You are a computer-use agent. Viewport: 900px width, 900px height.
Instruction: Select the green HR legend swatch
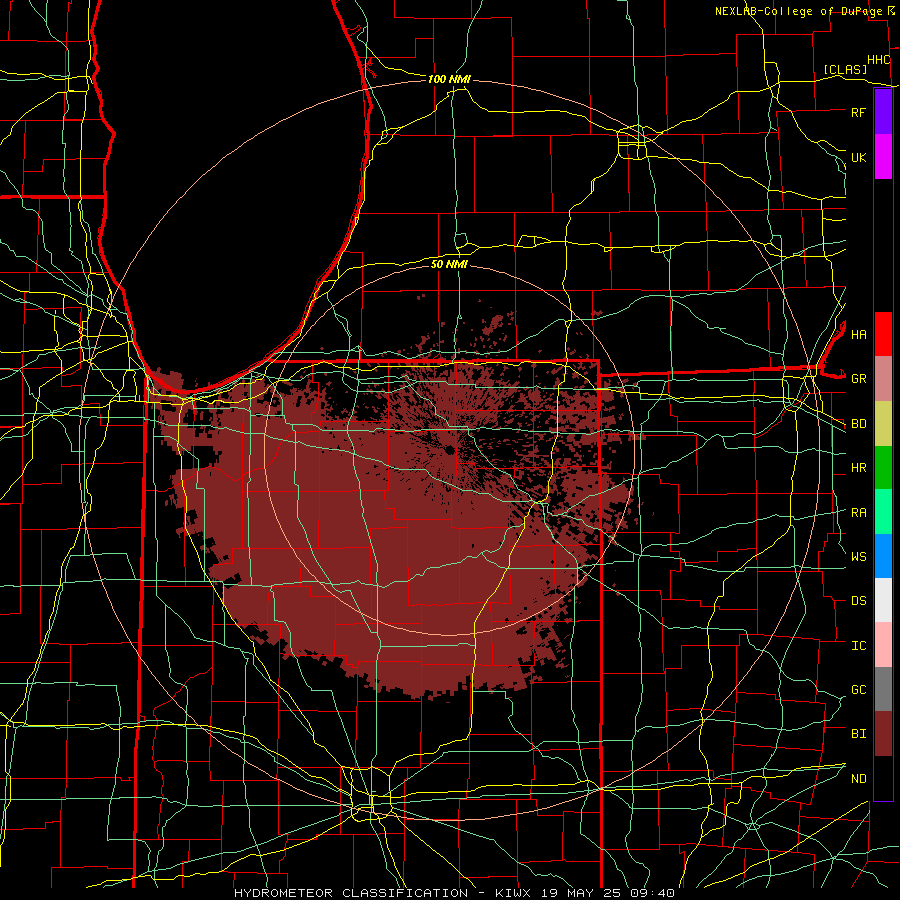[883, 468]
